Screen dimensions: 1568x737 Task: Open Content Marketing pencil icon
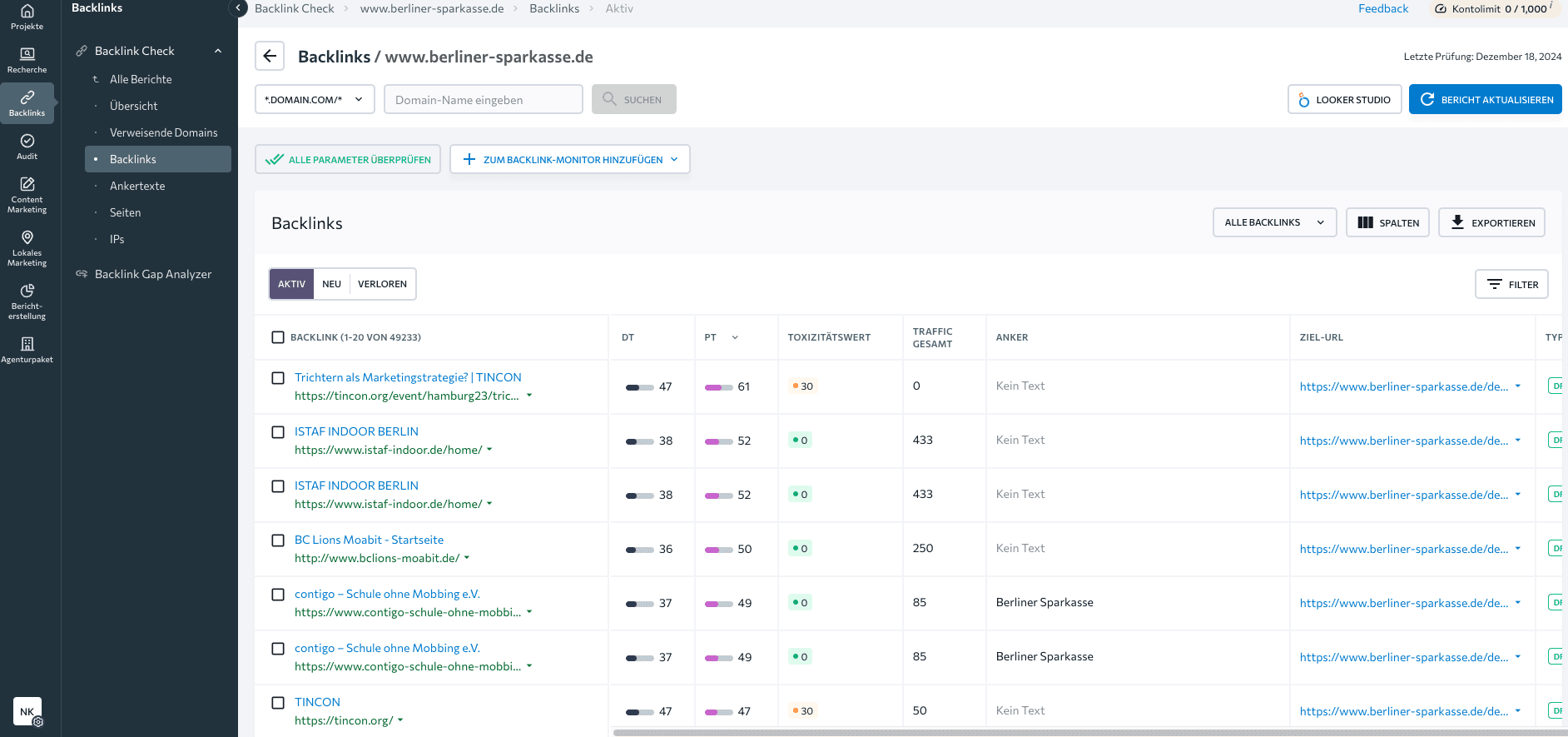[27, 184]
